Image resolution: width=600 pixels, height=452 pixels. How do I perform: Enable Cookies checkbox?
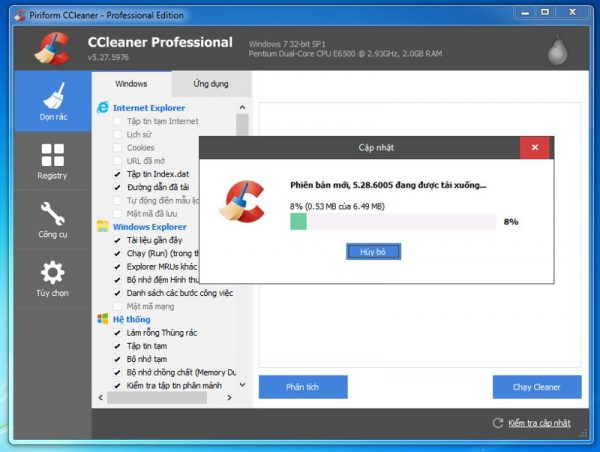117,148
